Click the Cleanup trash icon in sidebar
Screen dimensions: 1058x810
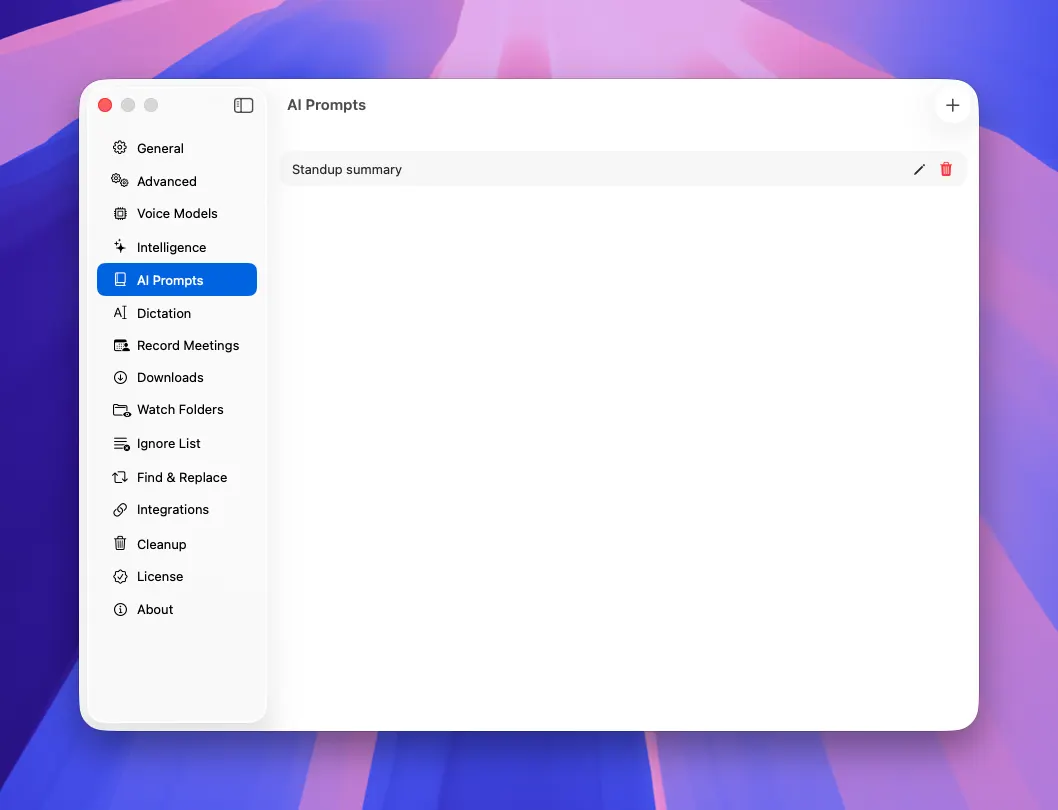coord(120,543)
